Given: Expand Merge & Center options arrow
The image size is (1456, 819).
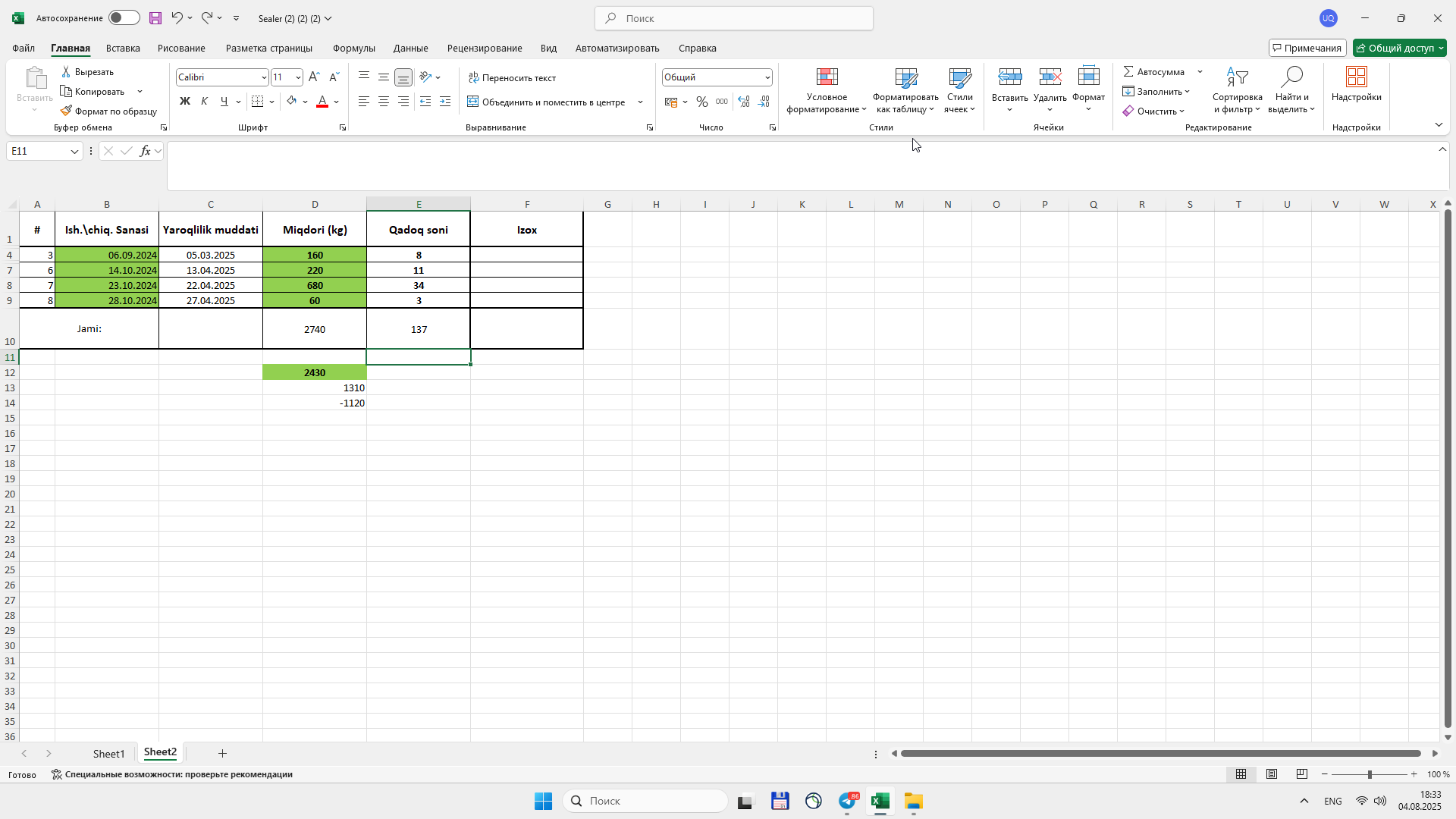Looking at the screenshot, I should [640, 102].
